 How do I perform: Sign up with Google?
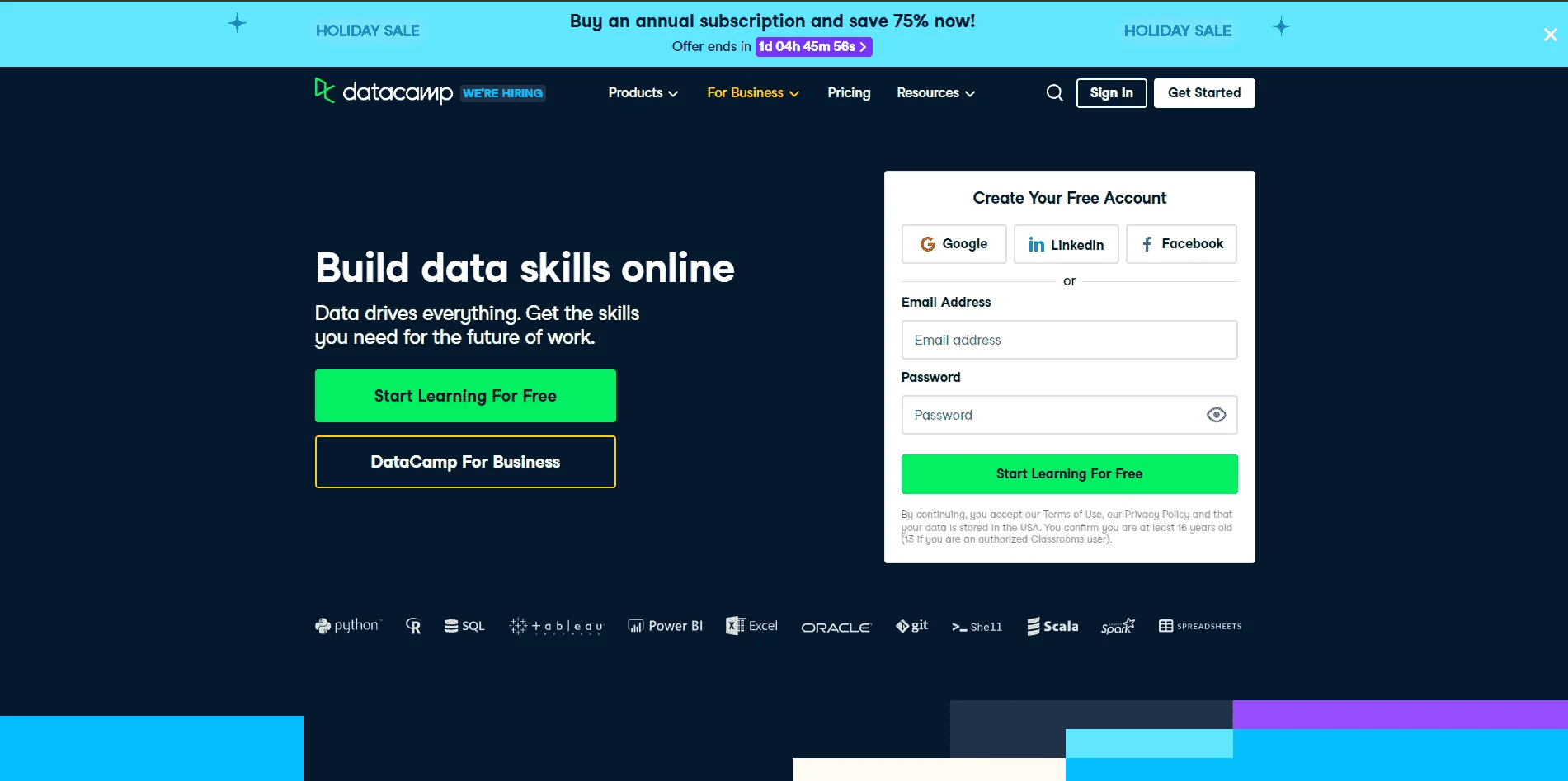pos(954,244)
